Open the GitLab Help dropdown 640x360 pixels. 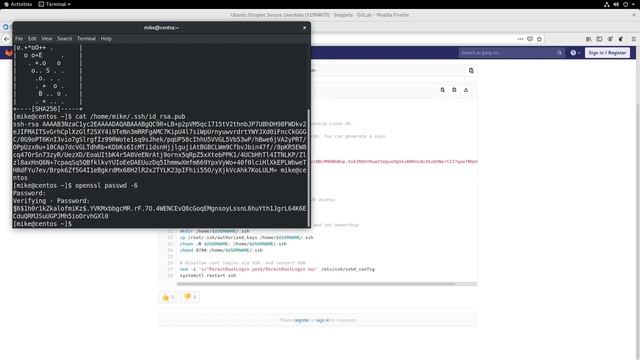(575, 53)
